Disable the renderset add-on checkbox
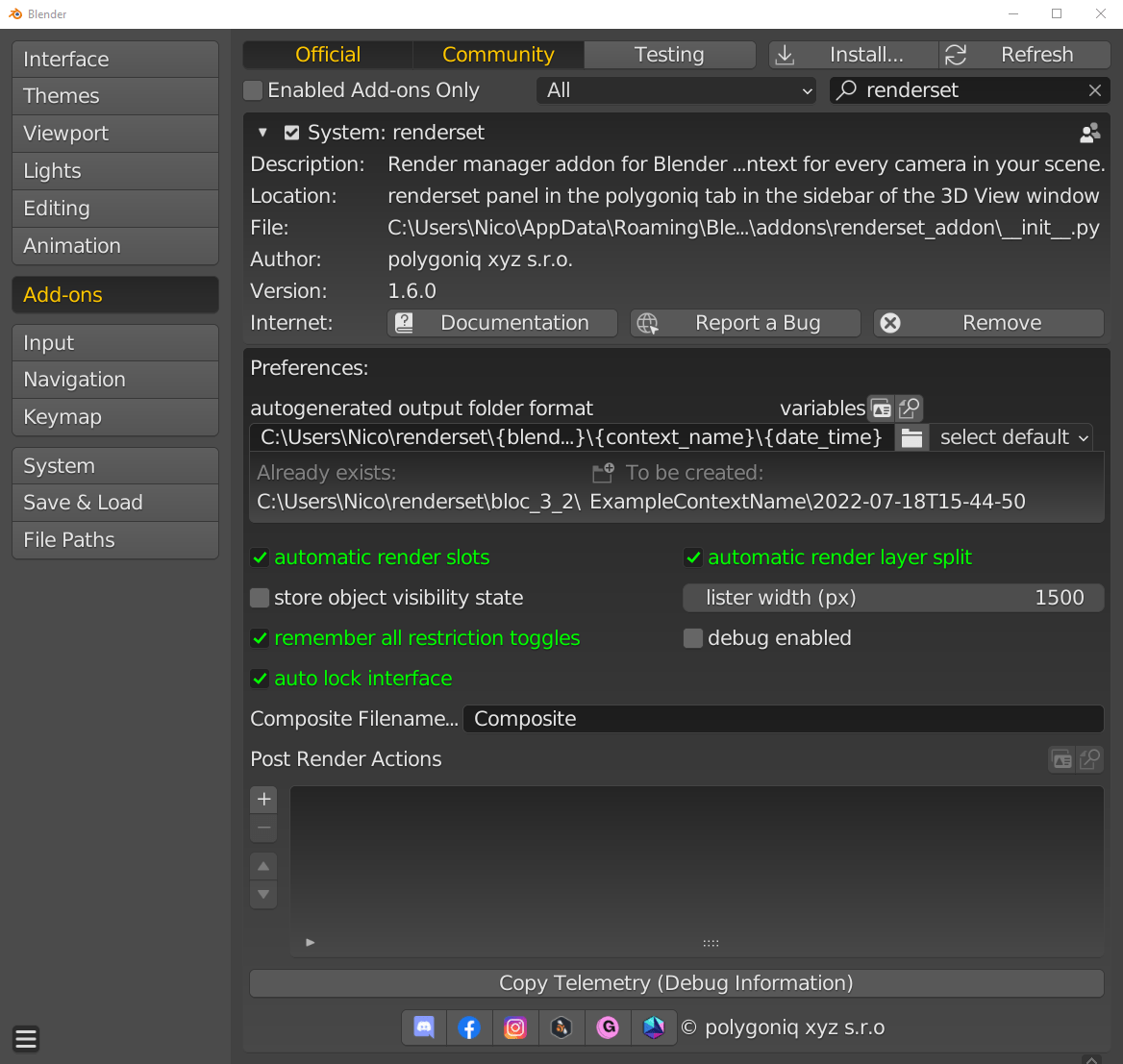Image resolution: width=1123 pixels, height=1064 pixels. 291,133
